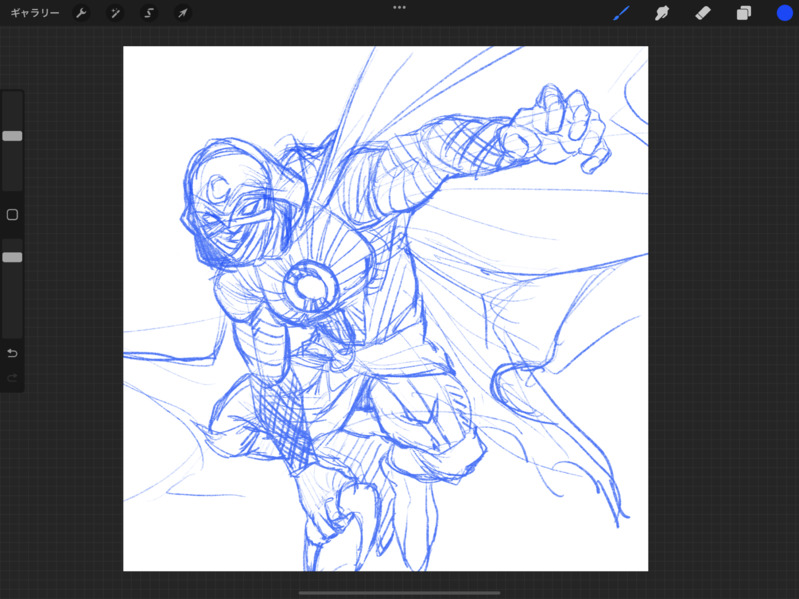The image size is (799, 599).
Task: Tap the three-dot menu at top center
Action: coord(400,8)
